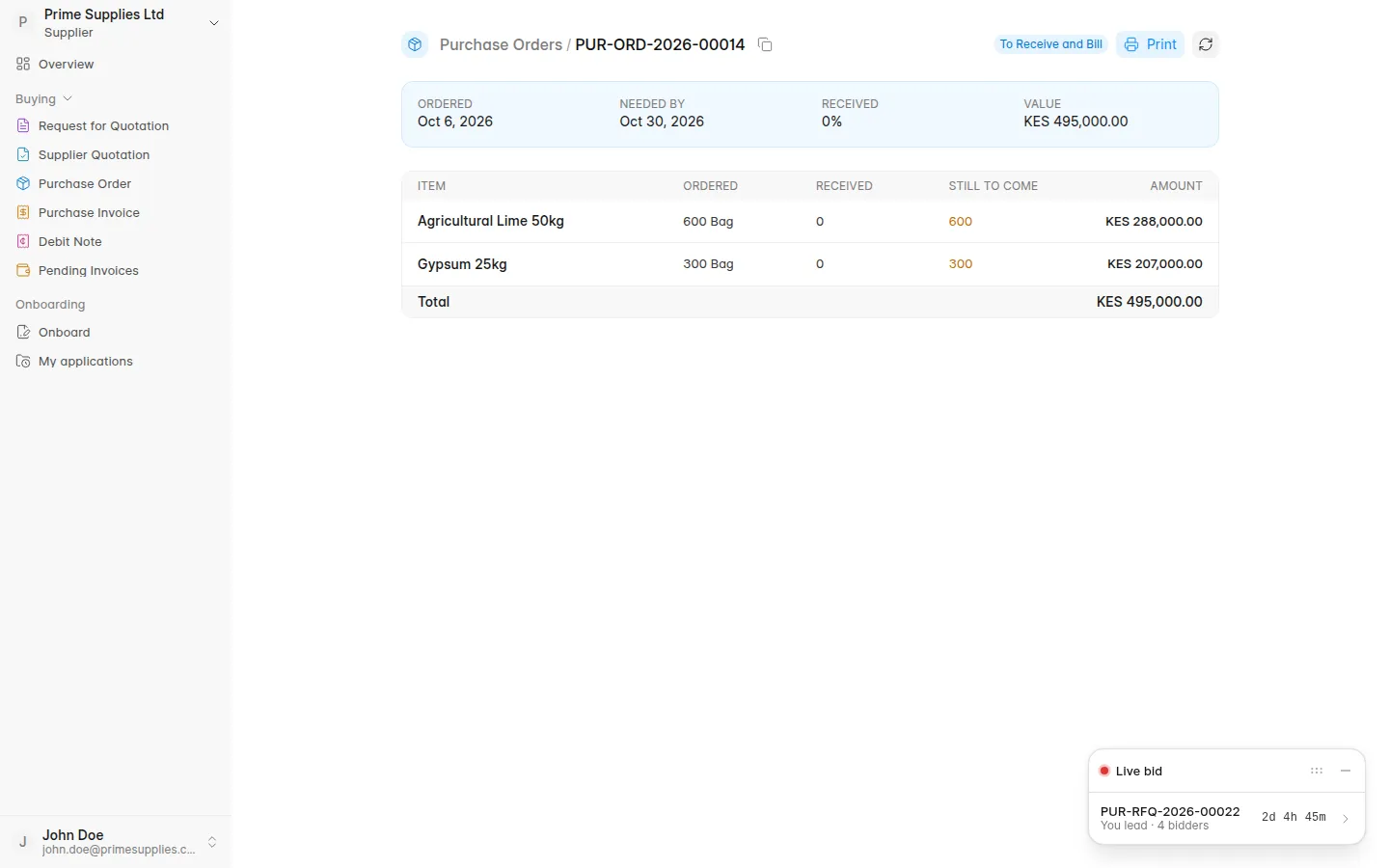The width and height of the screenshot is (1389, 868).
Task: Click the package icon beside Purchase Orders breadcrumb
Action: pos(415,44)
